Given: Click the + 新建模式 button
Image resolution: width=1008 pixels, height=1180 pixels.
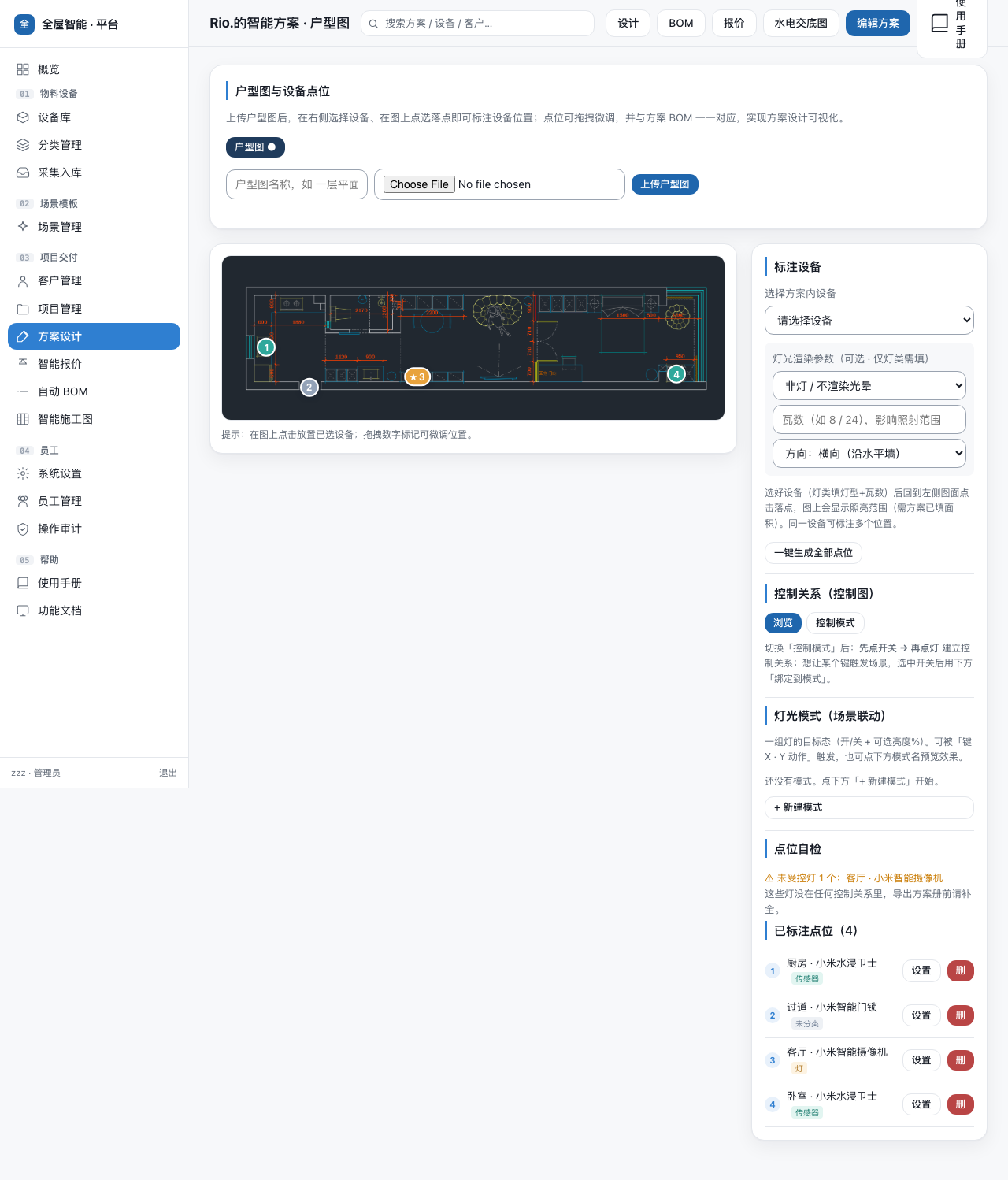Looking at the screenshot, I should point(869,807).
